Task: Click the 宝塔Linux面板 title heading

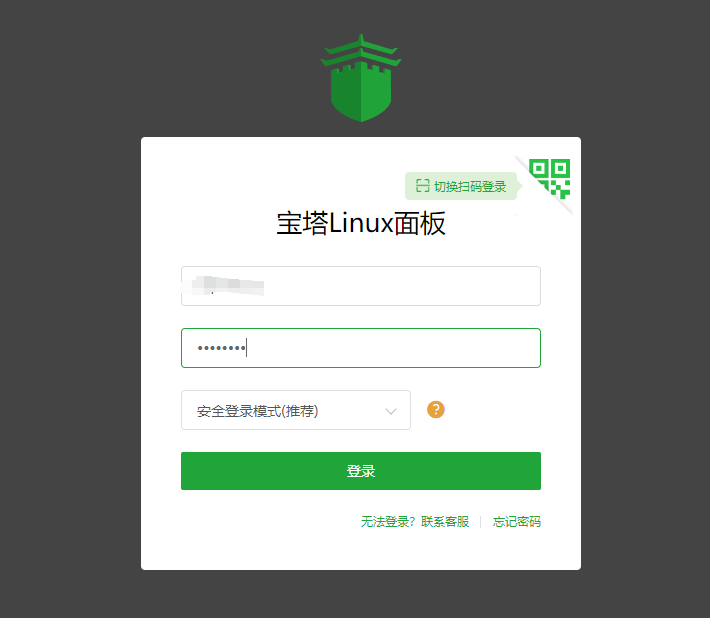Action: pyautogui.click(x=361, y=223)
